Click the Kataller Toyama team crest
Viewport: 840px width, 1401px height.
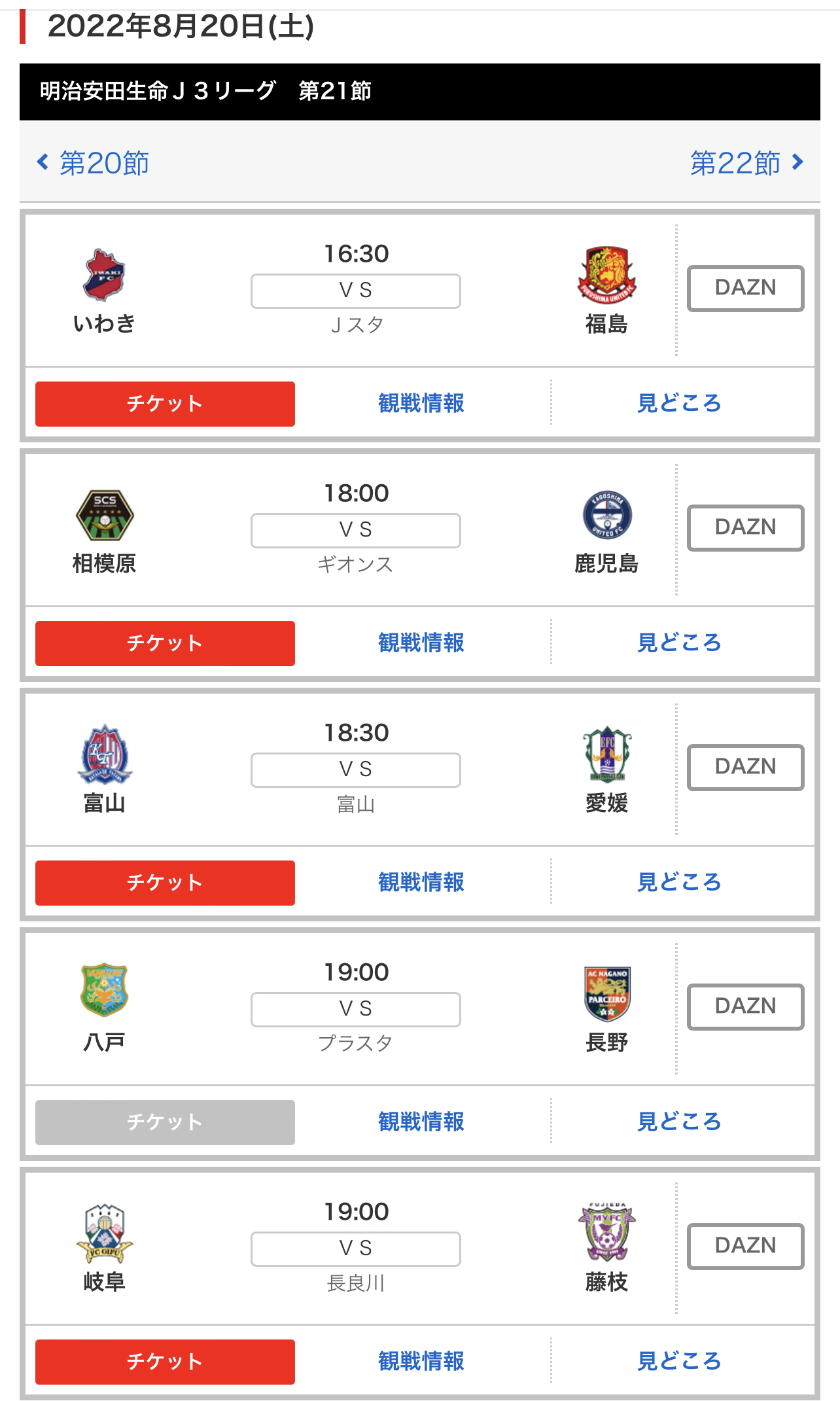pyautogui.click(x=105, y=754)
